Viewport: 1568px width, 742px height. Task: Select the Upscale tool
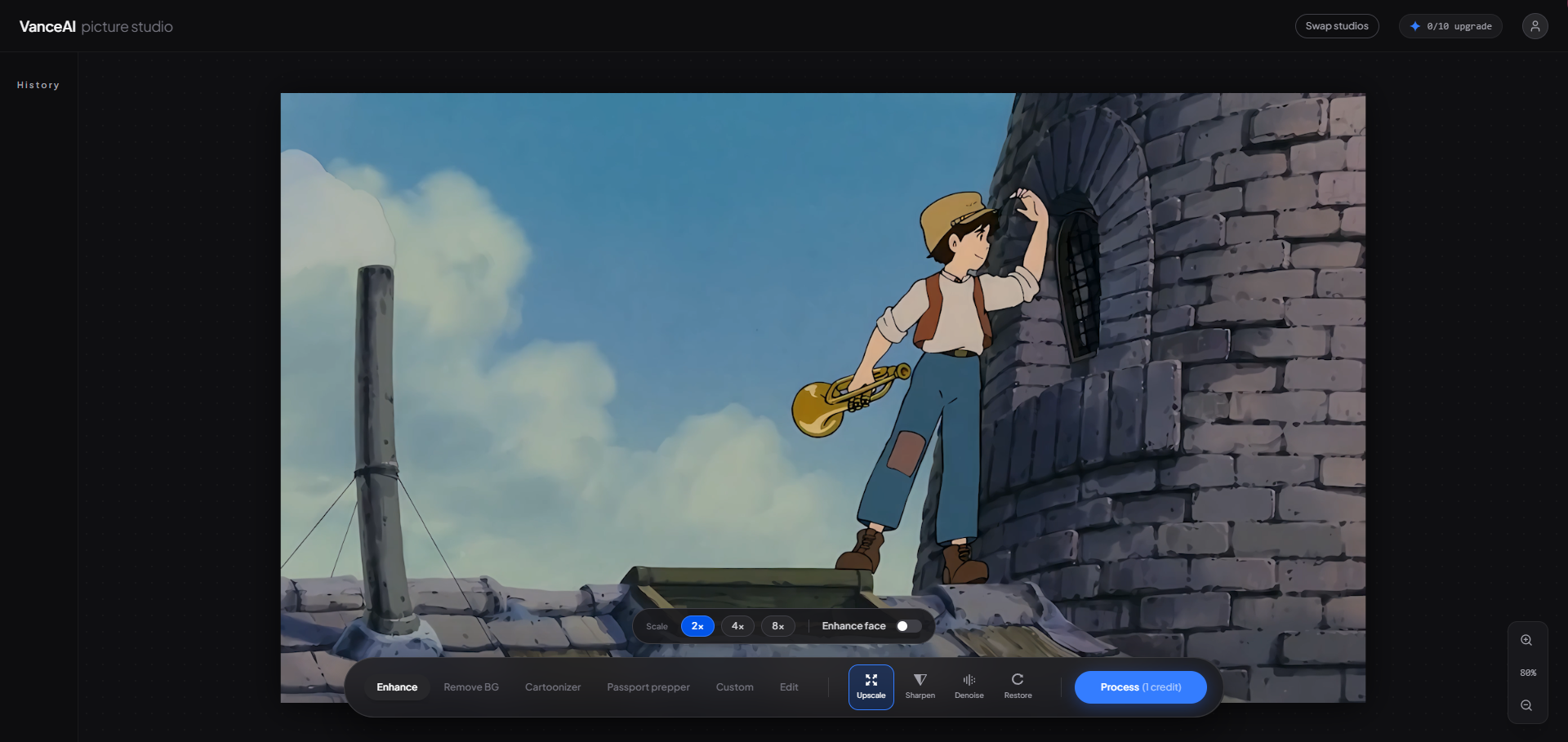[x=871, y=686]
